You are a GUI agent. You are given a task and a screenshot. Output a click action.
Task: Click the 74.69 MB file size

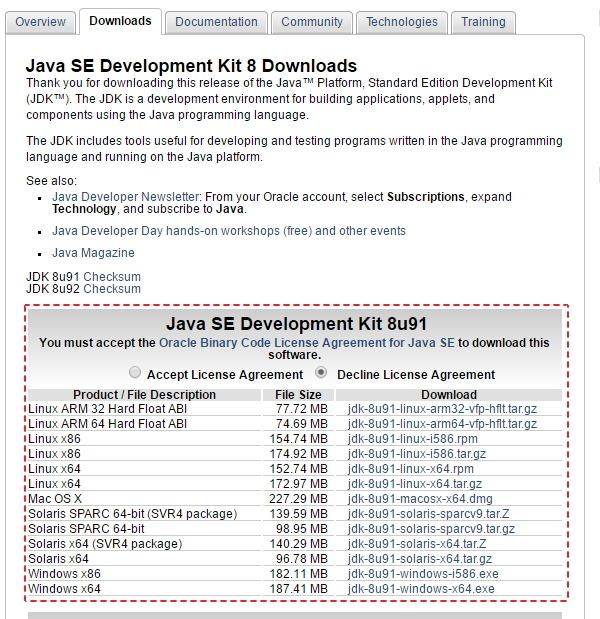pos(302,424)
